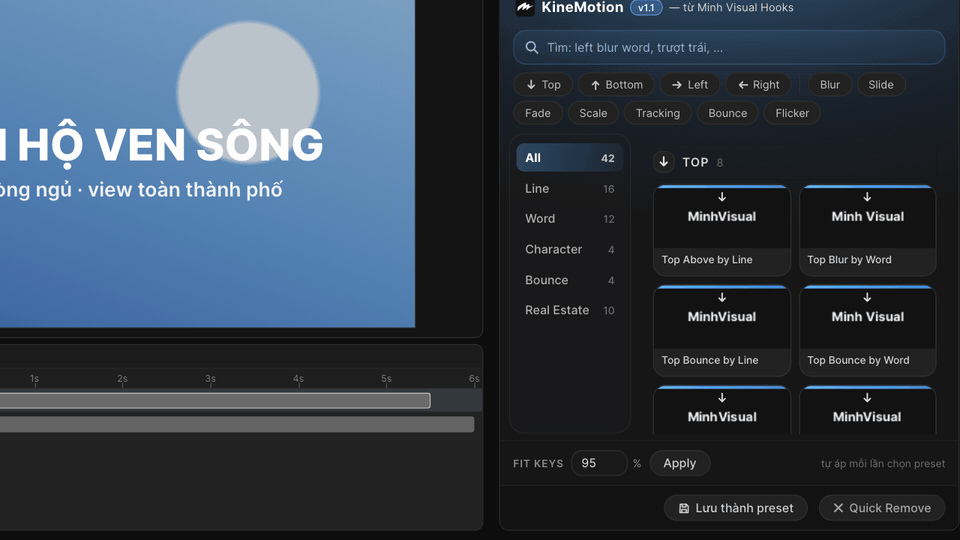
Task: Click the v1.1 version badge
Action: tap(646, 7)
